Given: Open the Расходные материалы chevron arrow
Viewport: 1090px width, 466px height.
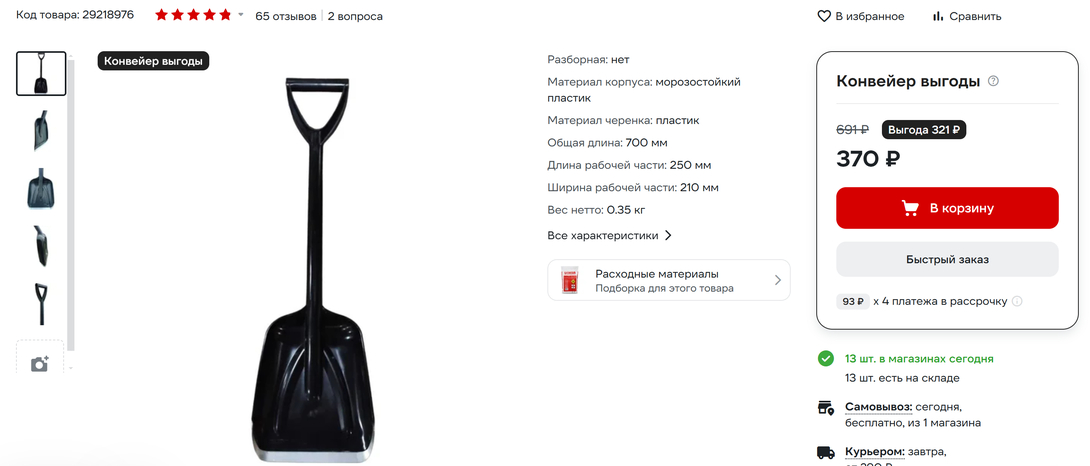Looking at the screenshot, I should (x=777, y=280).
